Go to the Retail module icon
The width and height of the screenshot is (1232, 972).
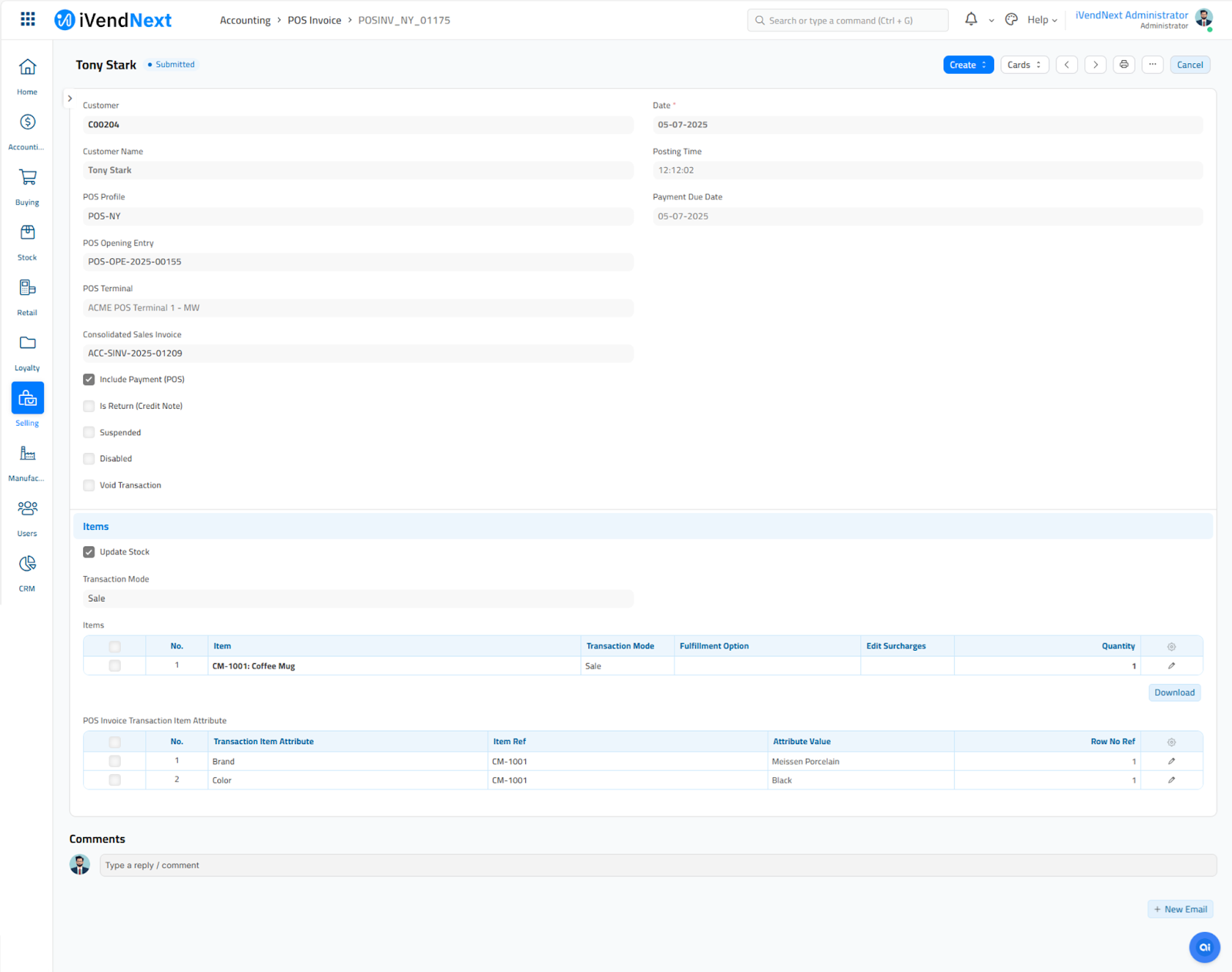(x=28, y=297)
